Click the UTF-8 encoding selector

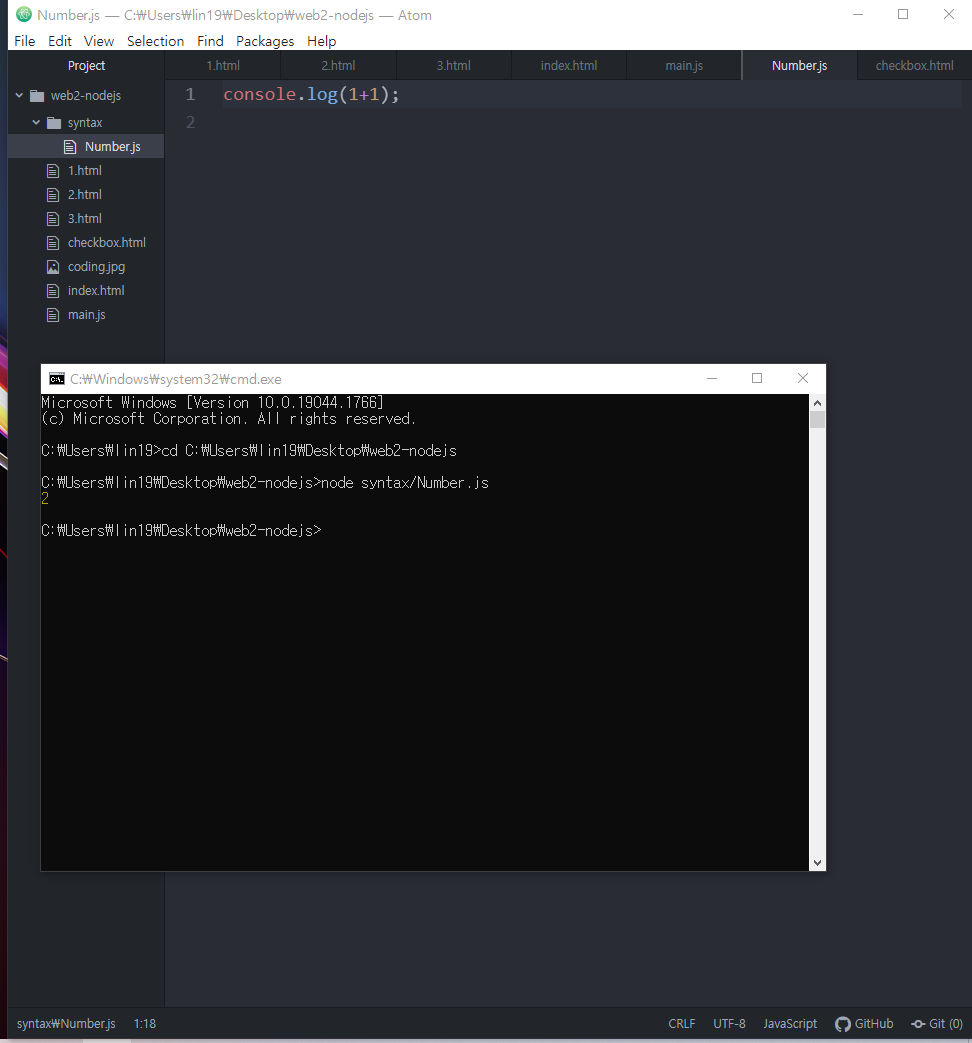[729, 1024]
